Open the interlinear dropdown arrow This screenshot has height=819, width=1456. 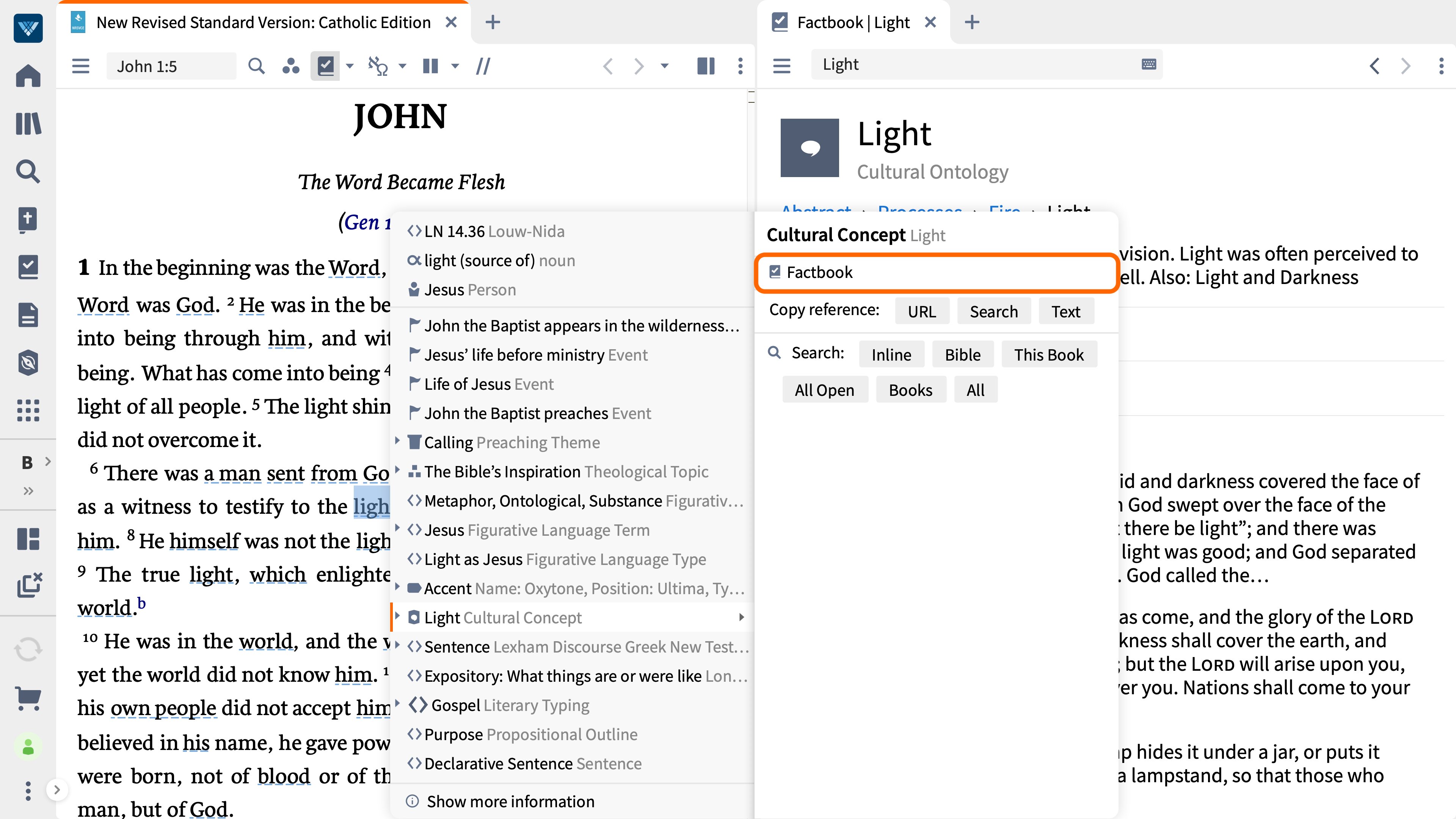click(x=402, y=66)
